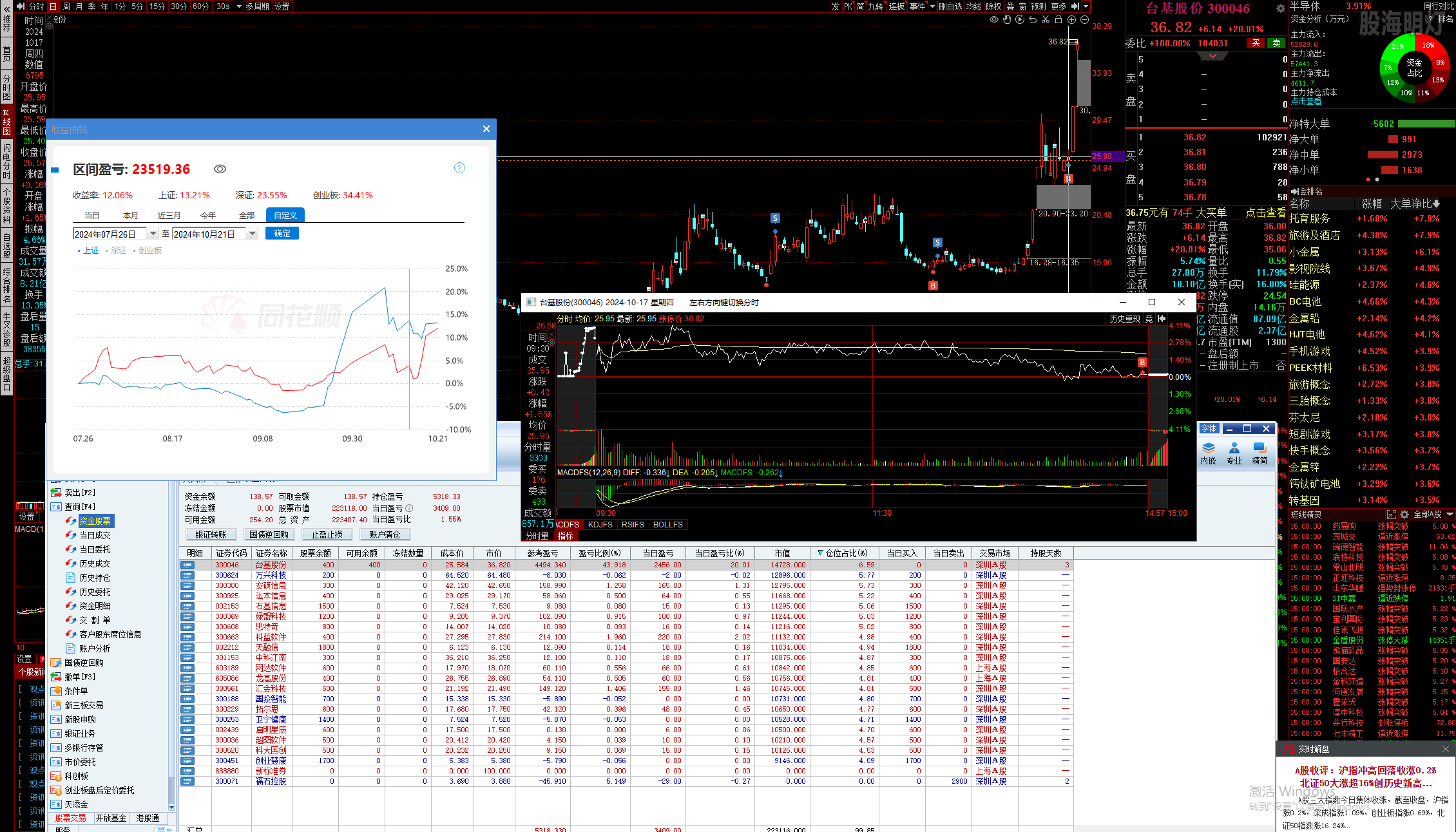Viewport: 1456px width, 832px height.
Task: Click the left collapse double-arrow at top-left
Action: tap(7, 8)
